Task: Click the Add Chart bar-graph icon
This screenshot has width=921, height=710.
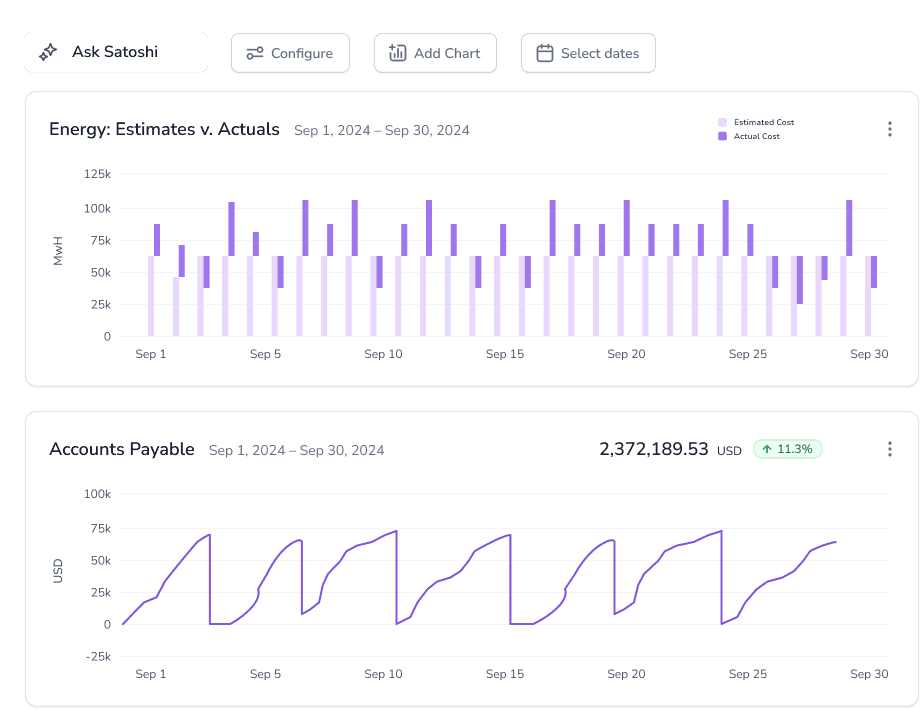Action: pyautogui.click(x=398, y=53)
